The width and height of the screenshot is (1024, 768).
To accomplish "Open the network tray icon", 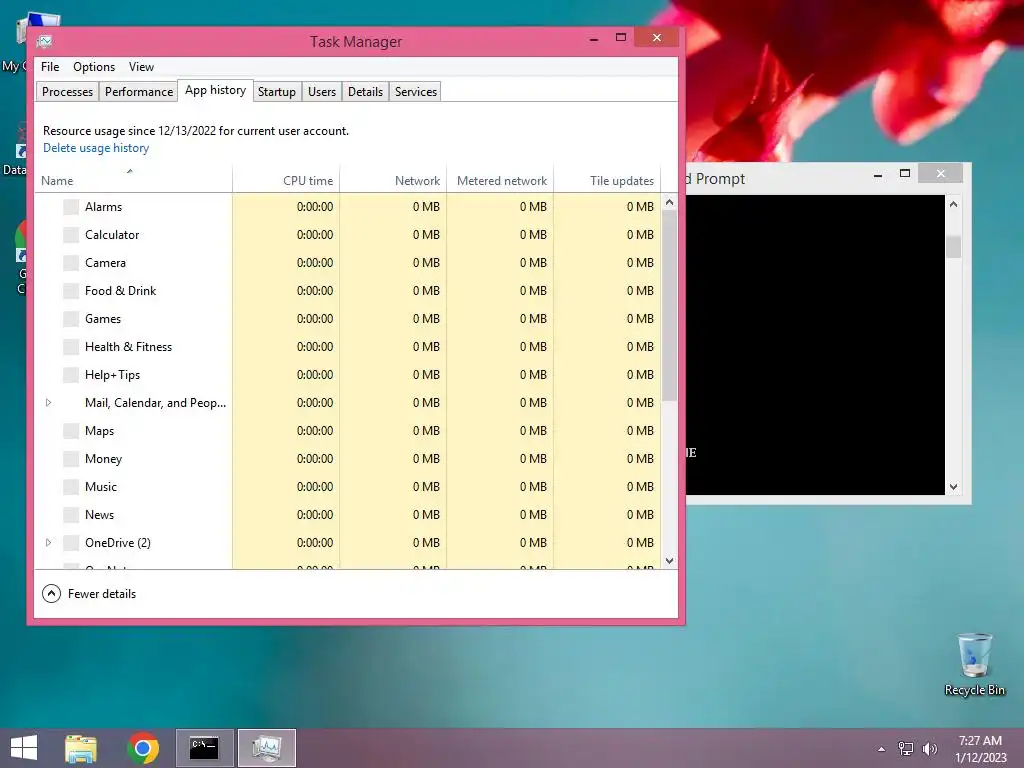I will point(906,749).
